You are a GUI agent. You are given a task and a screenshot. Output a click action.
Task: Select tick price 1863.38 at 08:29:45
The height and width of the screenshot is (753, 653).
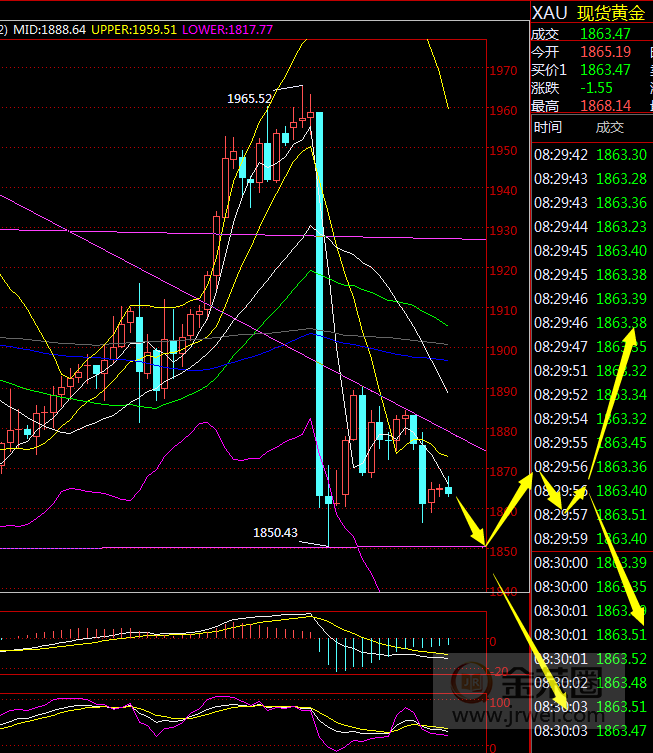[622, 275]
